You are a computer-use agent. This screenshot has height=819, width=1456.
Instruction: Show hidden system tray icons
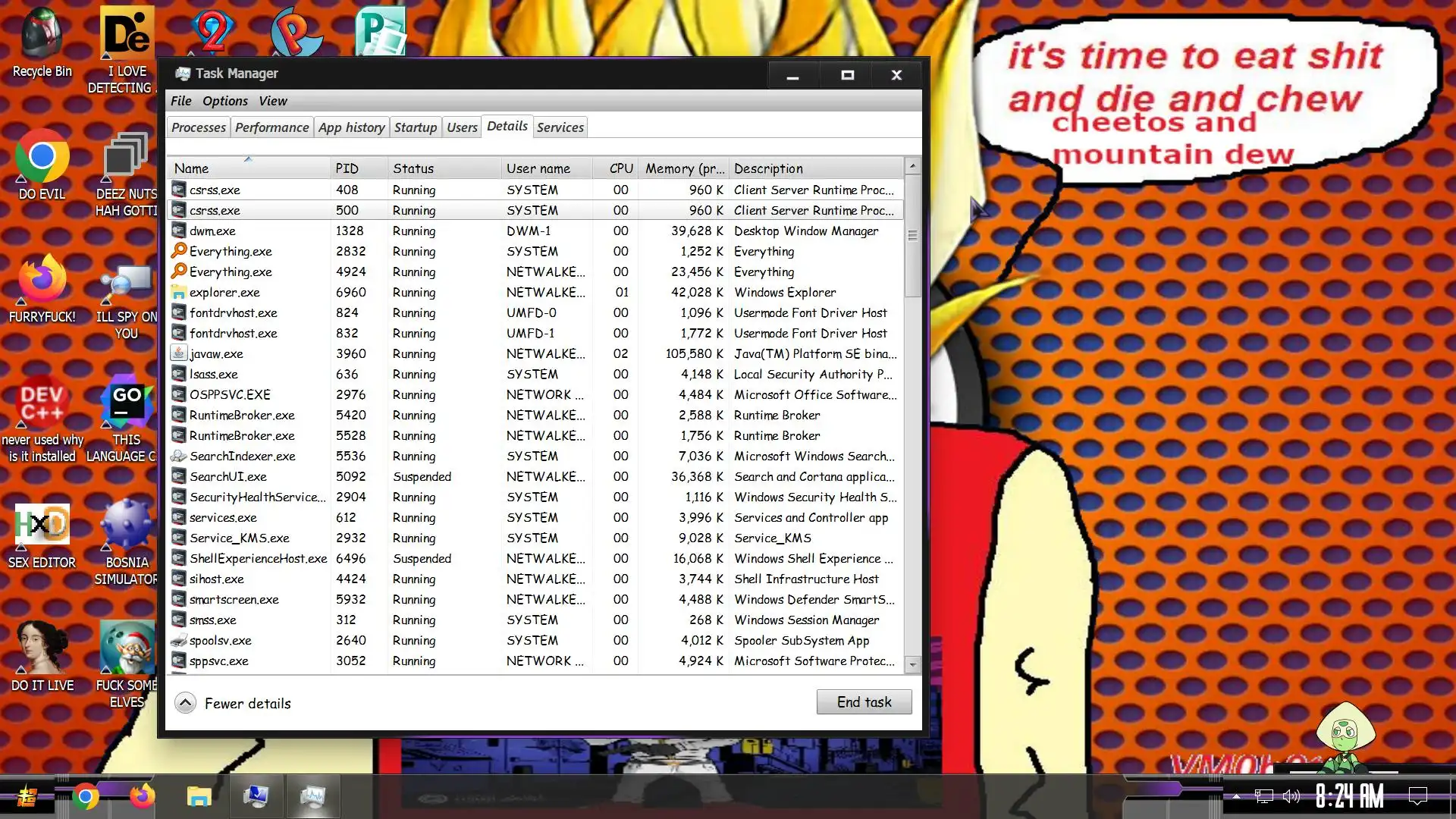tap(1236, 796)
